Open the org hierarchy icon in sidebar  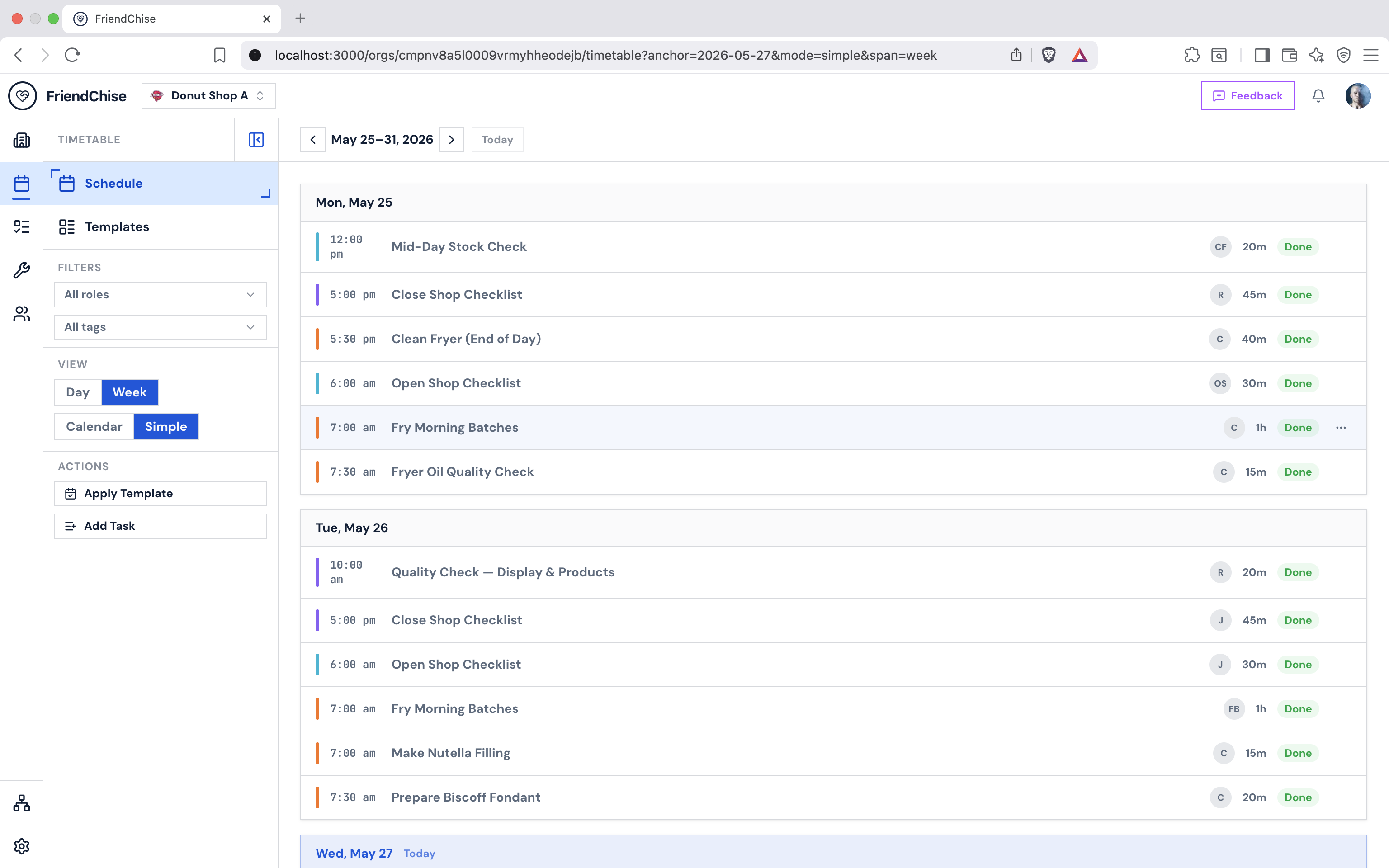[21, 803]
